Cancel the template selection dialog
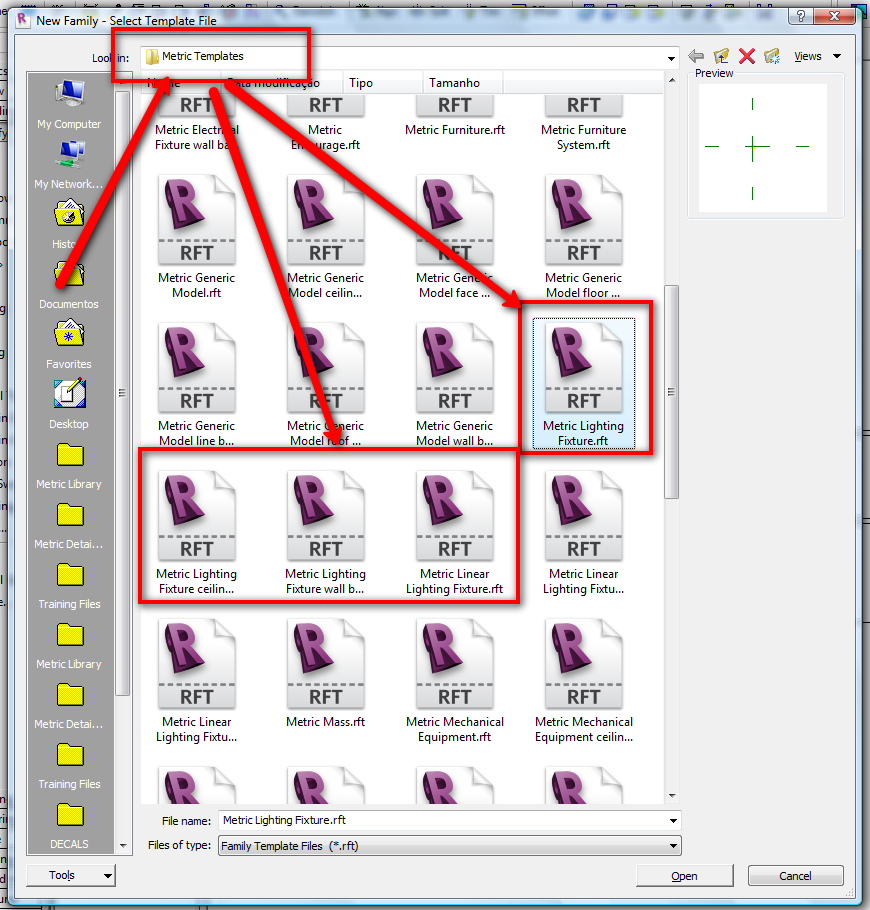Image resolution: width=870 pixels, height=910 pixels. pyautogui.click(x=795, y=876)
